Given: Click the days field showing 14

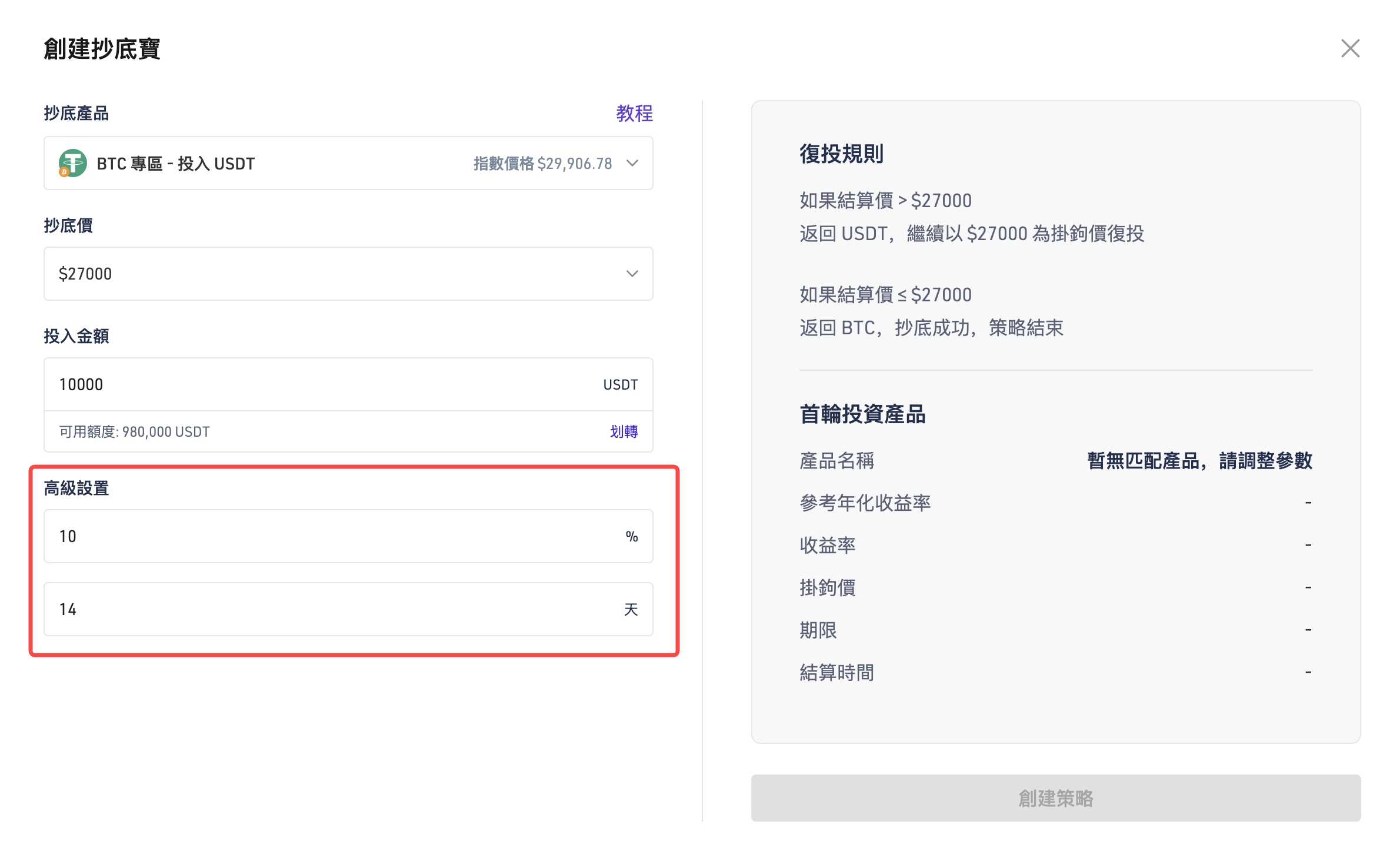Looking at the screenshot, I should tap(294, 609).
